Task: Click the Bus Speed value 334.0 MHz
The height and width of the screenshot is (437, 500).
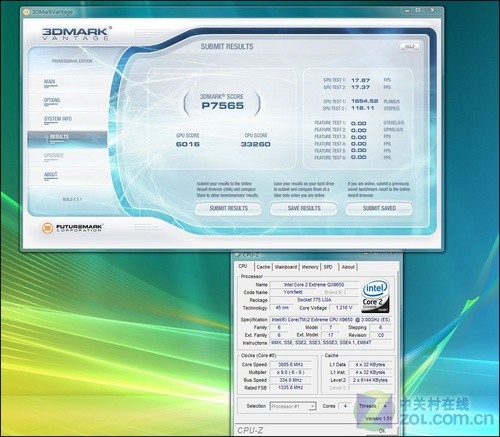Action: [291, 380]
